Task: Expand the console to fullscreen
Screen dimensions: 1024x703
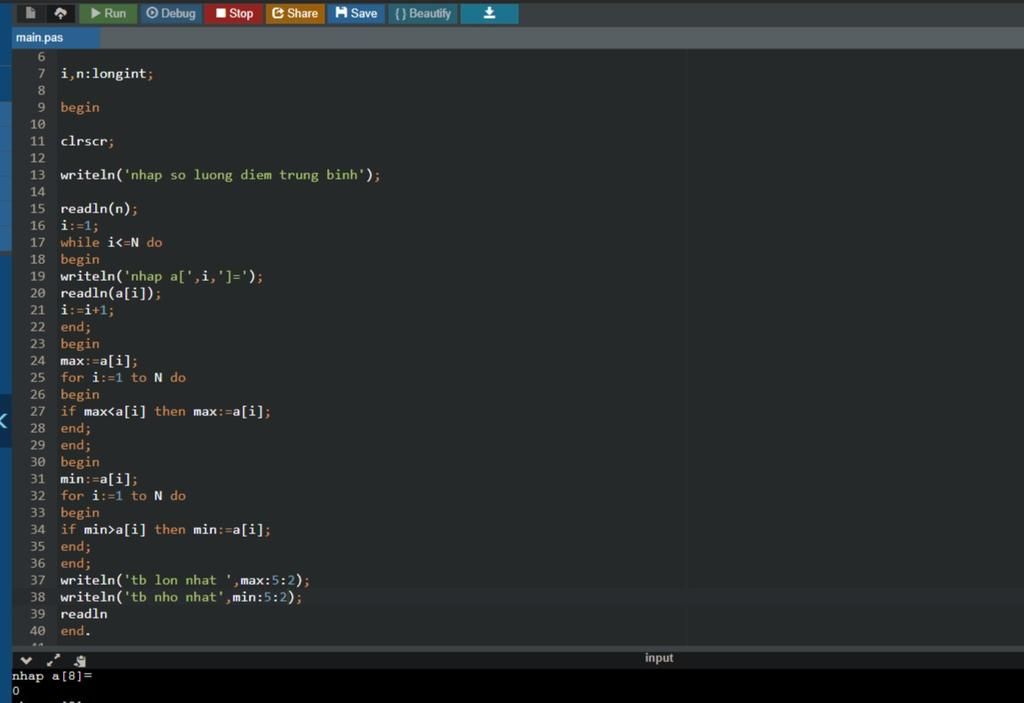Action: tap(53, 661)
